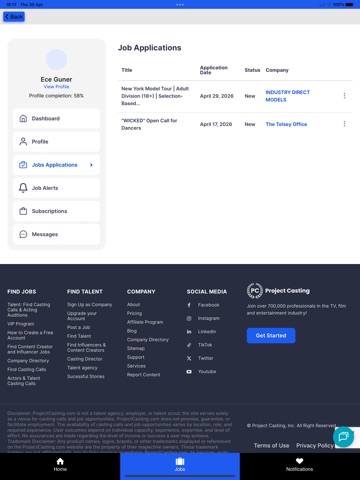
Task: Tap the Home tab house icon
Action: [x=60, y=461]
